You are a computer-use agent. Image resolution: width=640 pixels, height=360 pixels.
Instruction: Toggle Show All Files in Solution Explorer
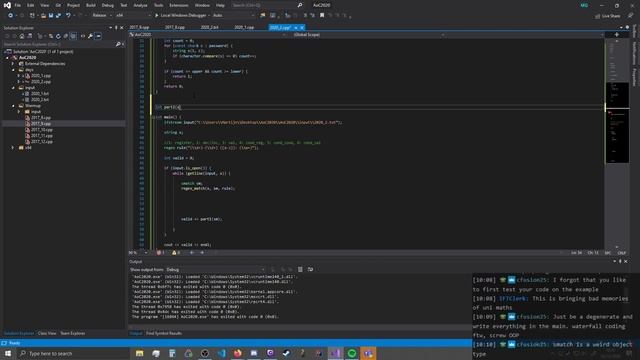pyautogui.click(x=73, y=36)
